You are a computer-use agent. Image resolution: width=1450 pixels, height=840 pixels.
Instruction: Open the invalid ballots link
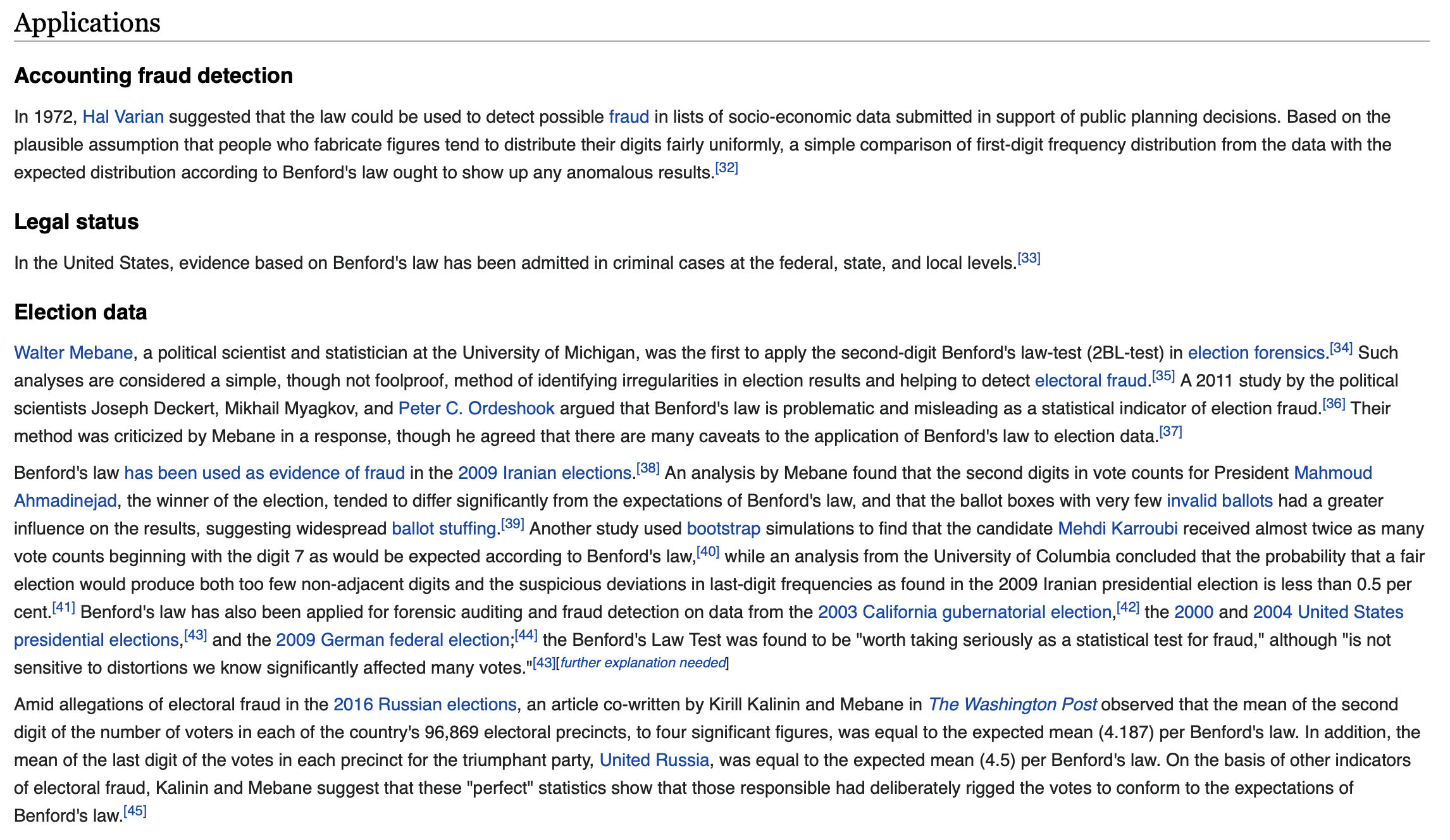(1220, 501)
